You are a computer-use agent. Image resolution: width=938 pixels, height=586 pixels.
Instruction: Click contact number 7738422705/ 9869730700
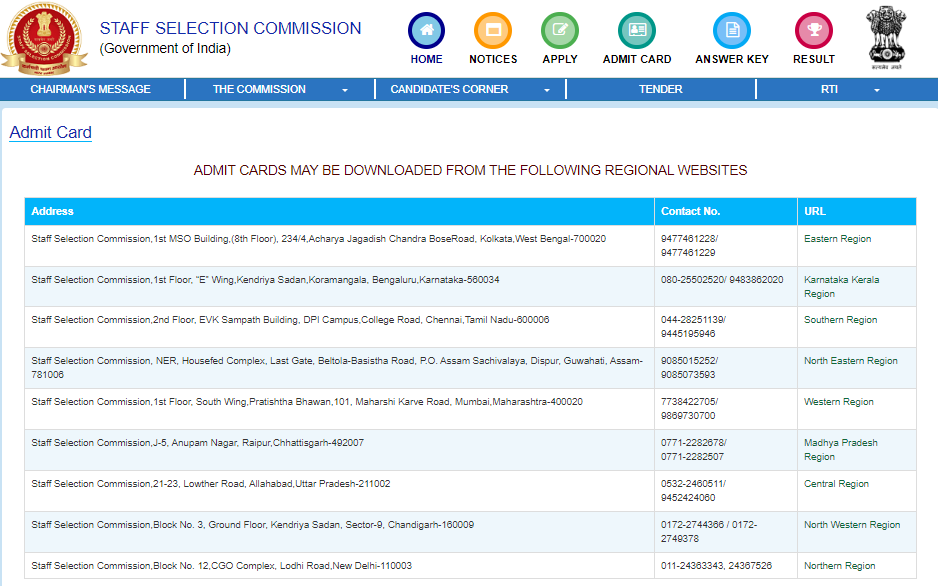click(x=689, y=409)
